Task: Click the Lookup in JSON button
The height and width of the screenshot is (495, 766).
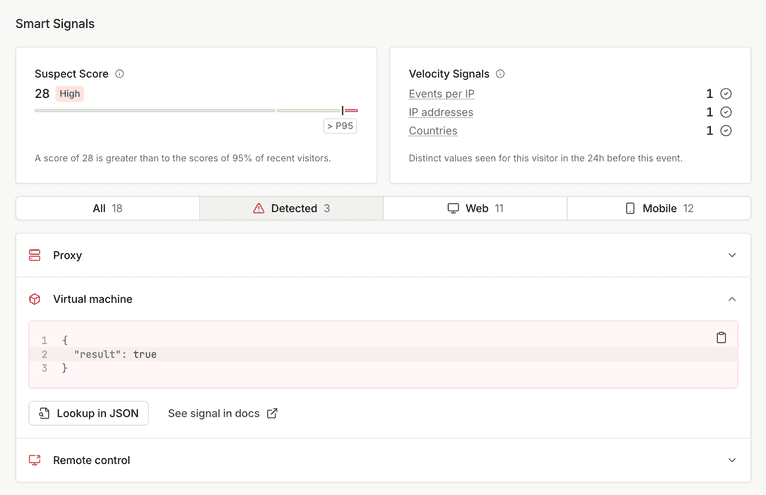Action: point(89,413)
